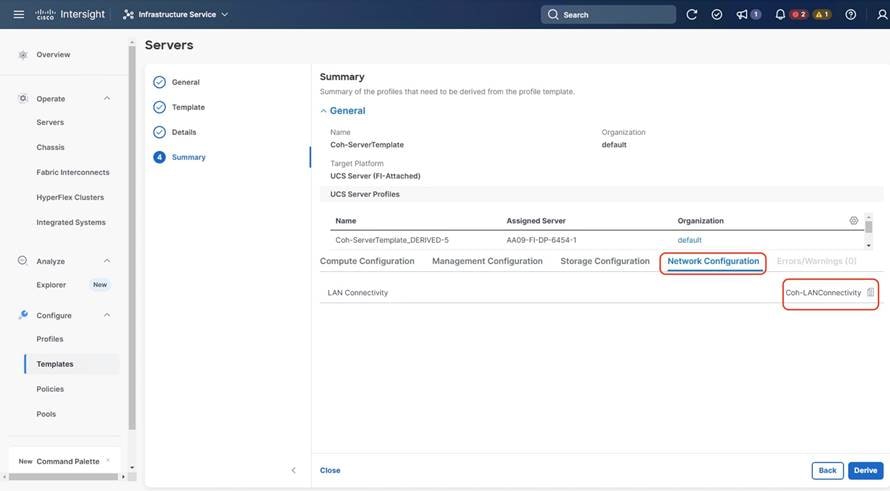The height and width of the screenshot is (491, 890).
Task: Click the Operate section icon
Action: 23,98
